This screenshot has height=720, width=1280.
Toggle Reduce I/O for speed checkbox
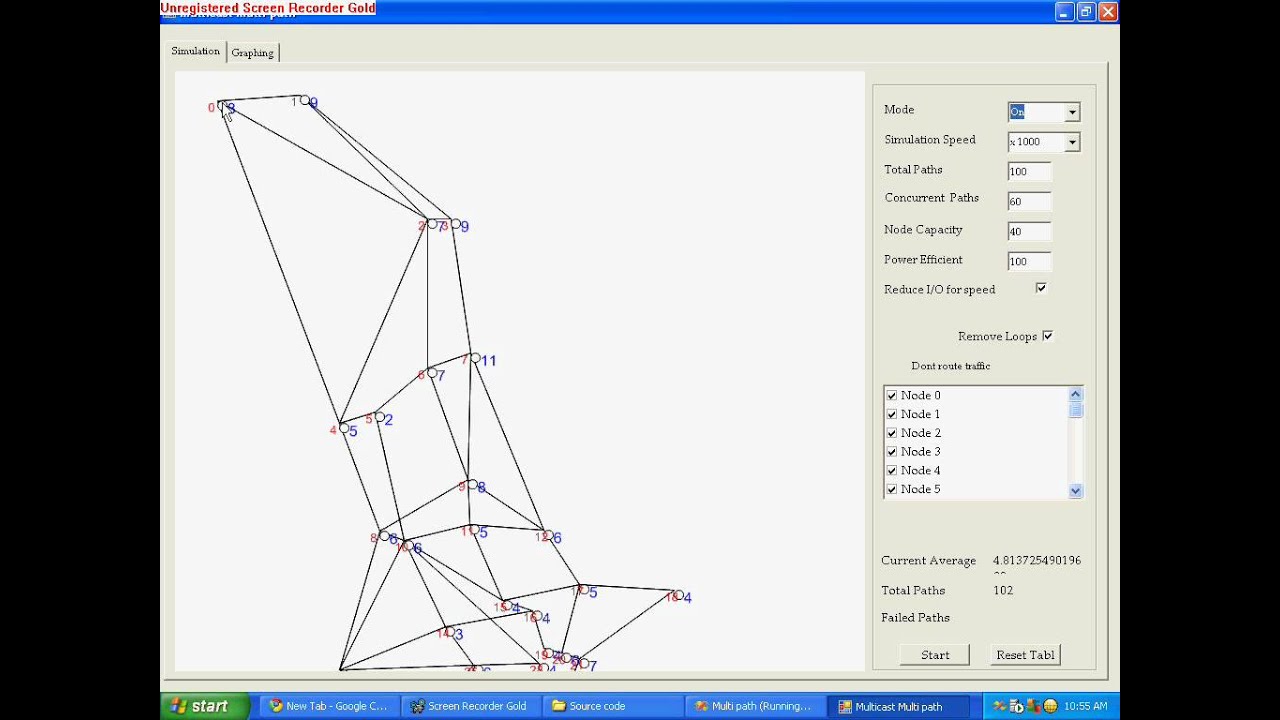click(x=1041, y=288)
